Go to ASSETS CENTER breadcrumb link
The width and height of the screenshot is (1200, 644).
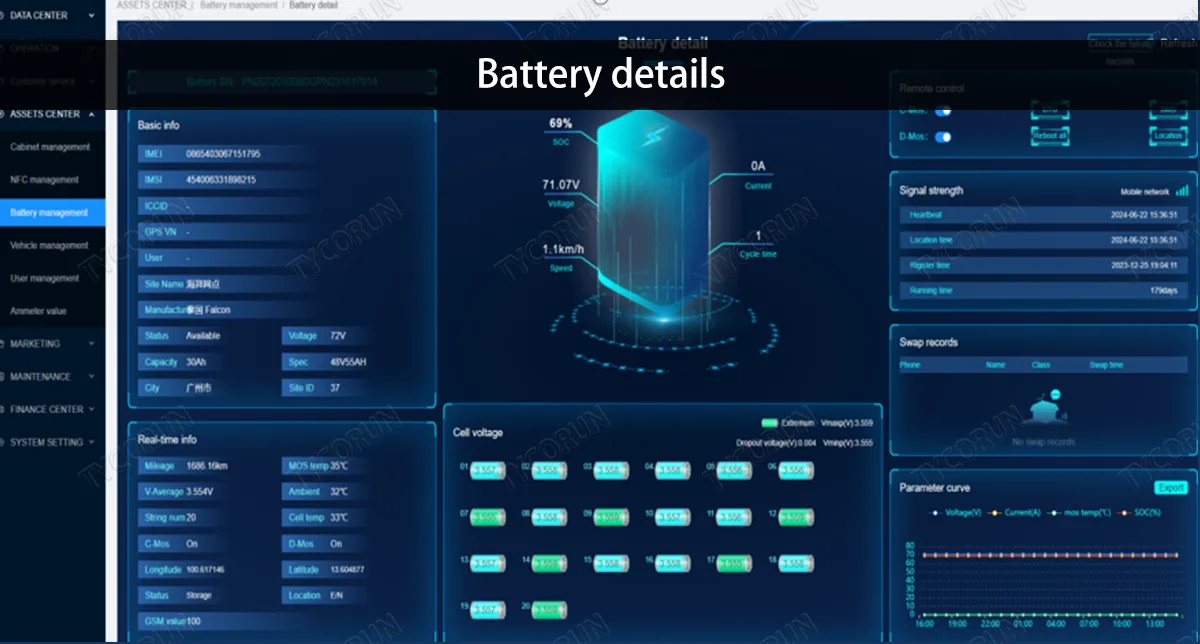coord(151,5)
